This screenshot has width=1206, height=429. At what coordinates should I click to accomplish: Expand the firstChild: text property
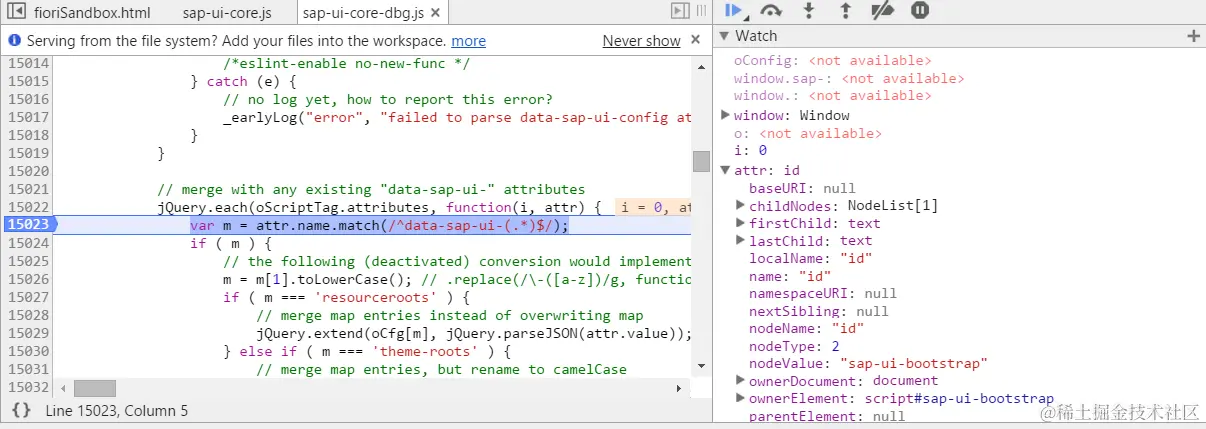[741, 224]
